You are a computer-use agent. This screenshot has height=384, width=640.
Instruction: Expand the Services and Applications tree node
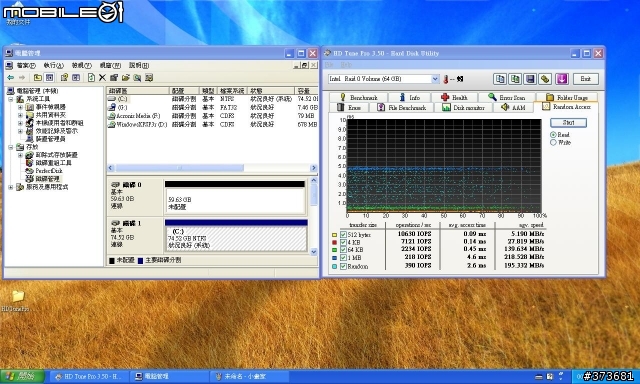point(11,187)
